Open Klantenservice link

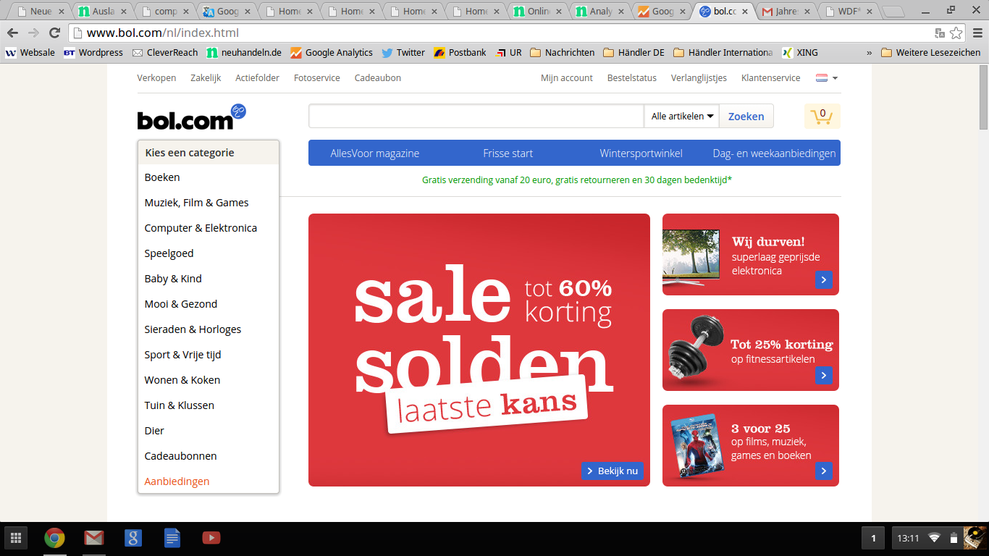click(x=771, y=78)
